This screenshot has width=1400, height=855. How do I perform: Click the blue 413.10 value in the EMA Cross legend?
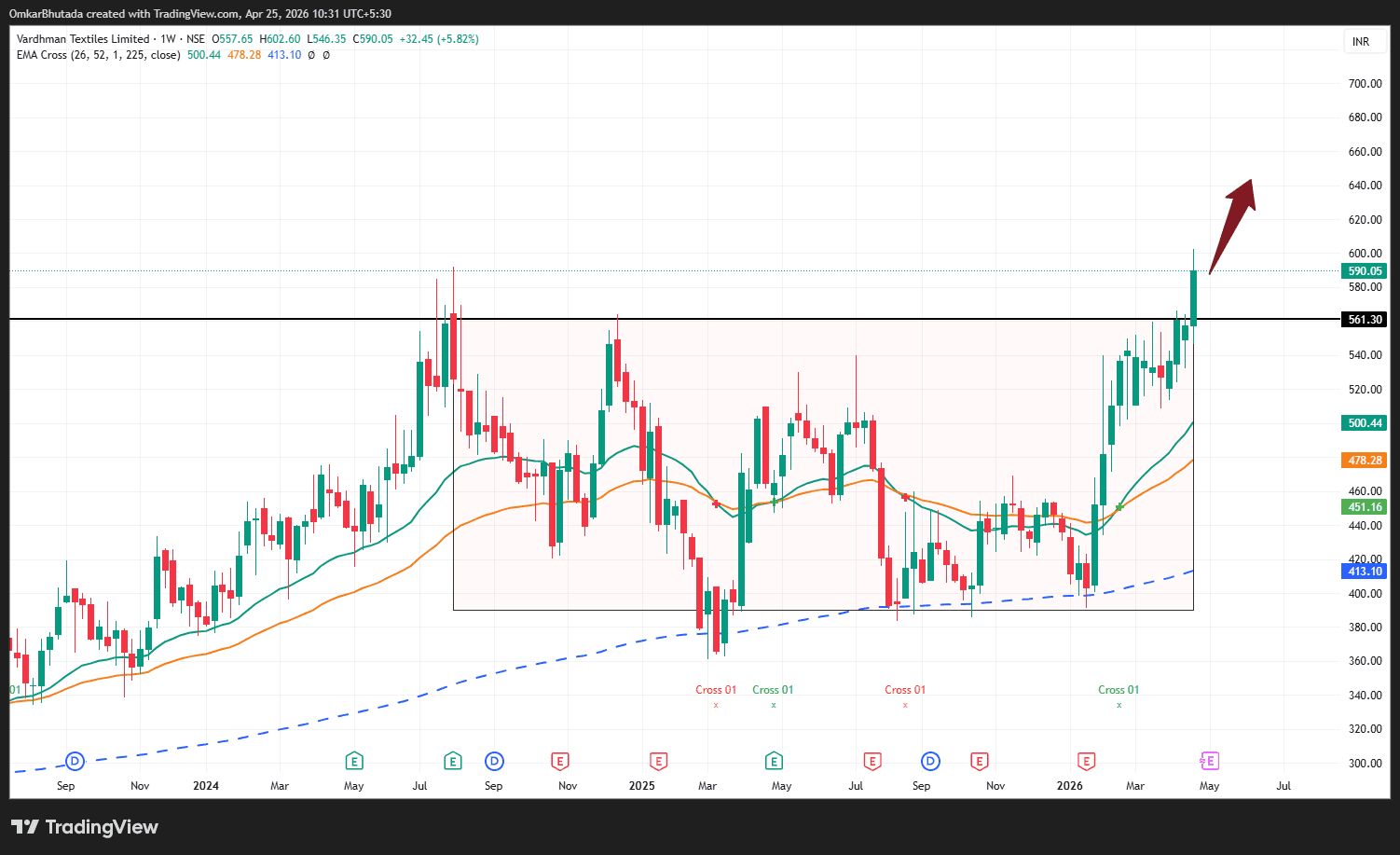tap(284, 55)
